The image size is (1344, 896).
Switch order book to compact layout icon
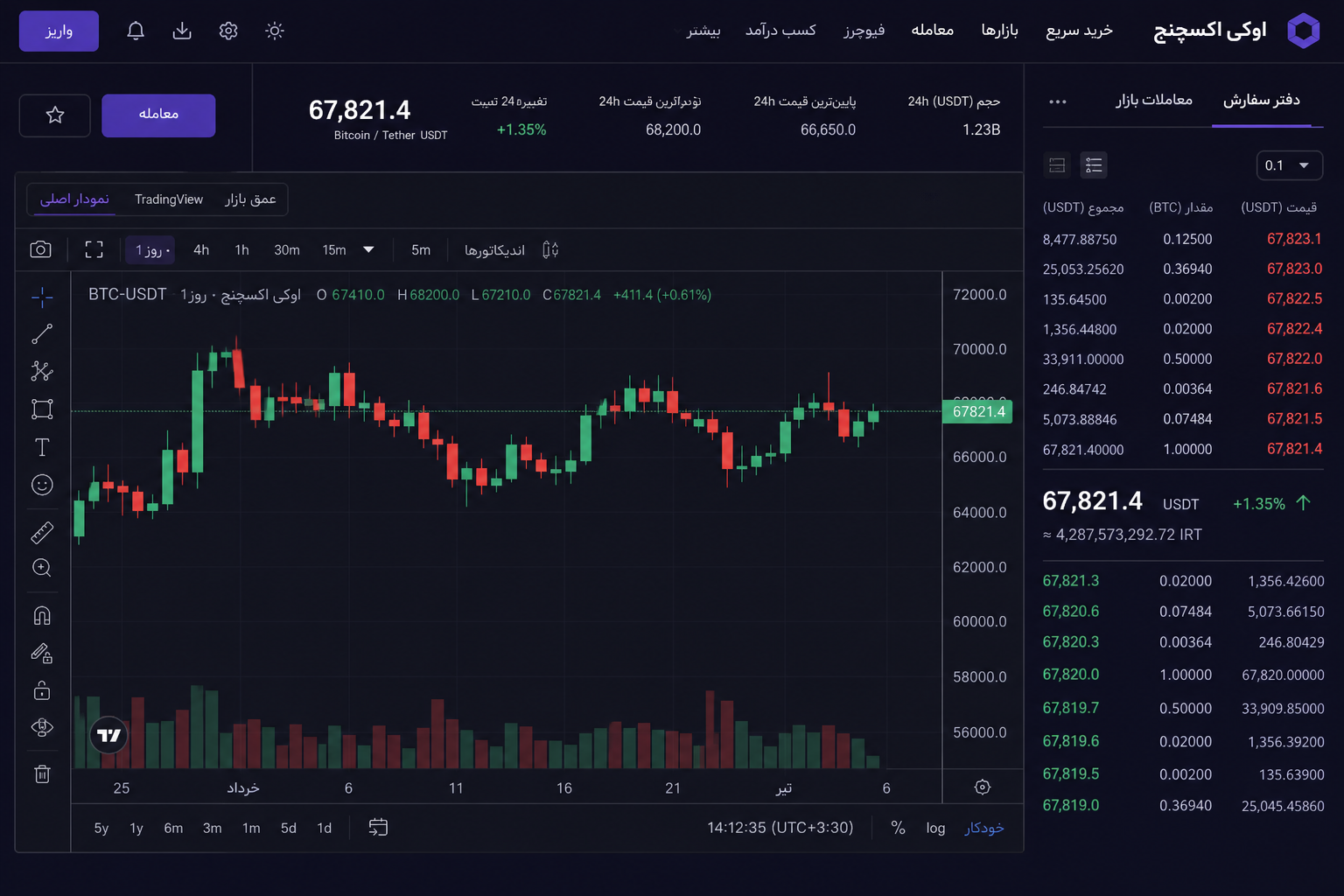click(x=1057, y=164)
